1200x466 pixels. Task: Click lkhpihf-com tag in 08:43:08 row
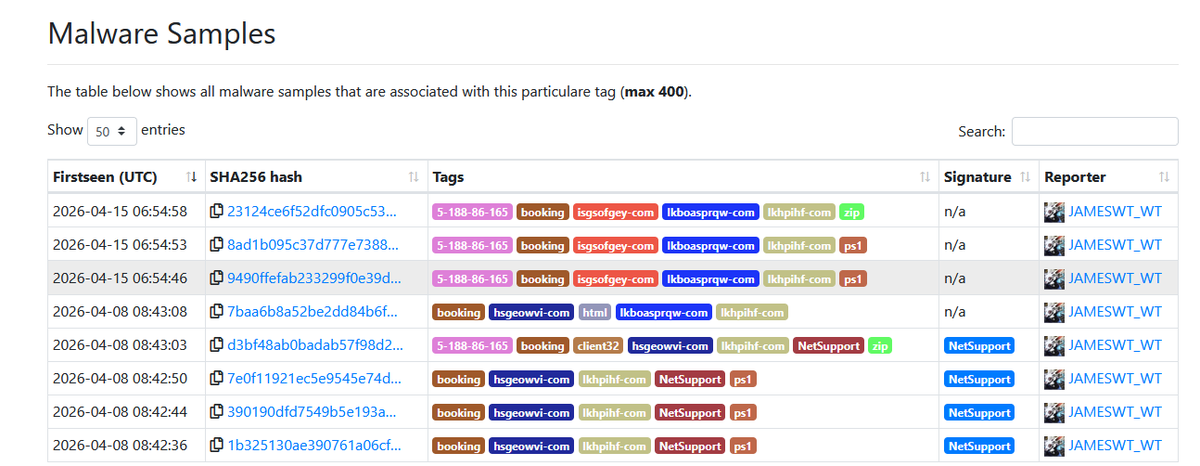coord(753,313)
